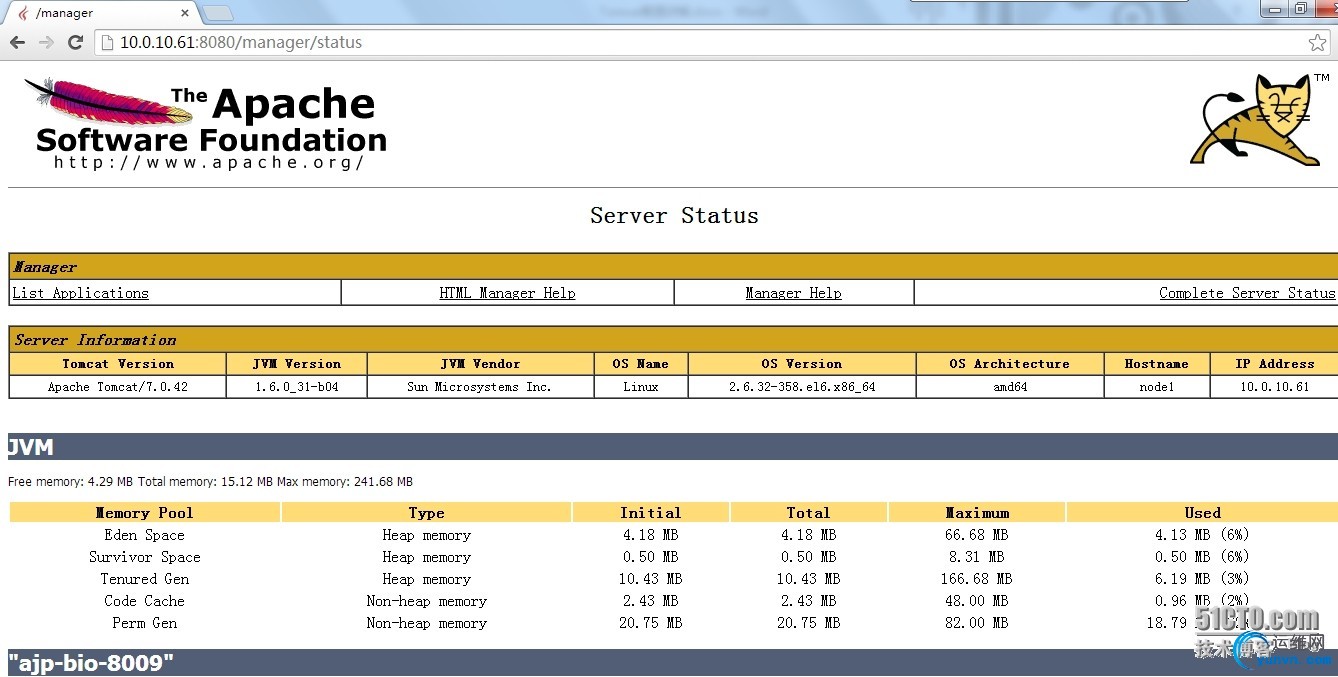Click the OS Architecture column header
The width and height of the screenshot is (1338, 677).
coord(1010,364)
